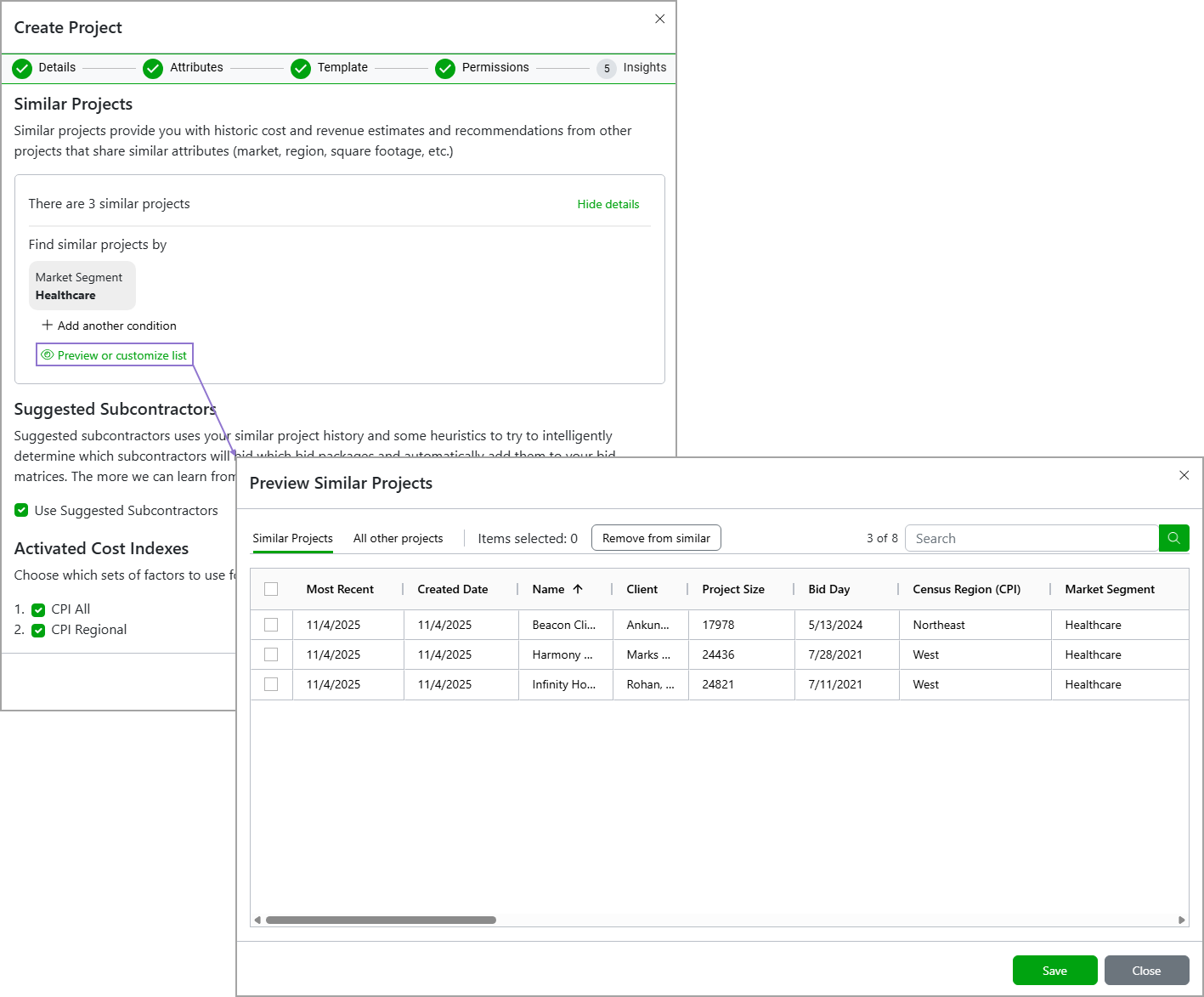
Task: Click the plus icon for Add another condition
Action: tap(48, 326)
